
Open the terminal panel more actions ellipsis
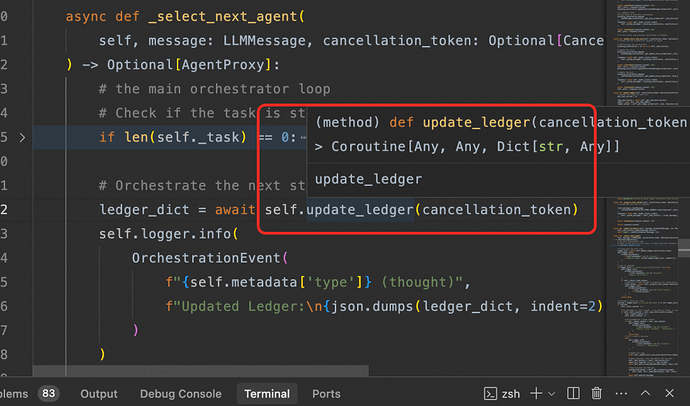click(x=620, y=394)
